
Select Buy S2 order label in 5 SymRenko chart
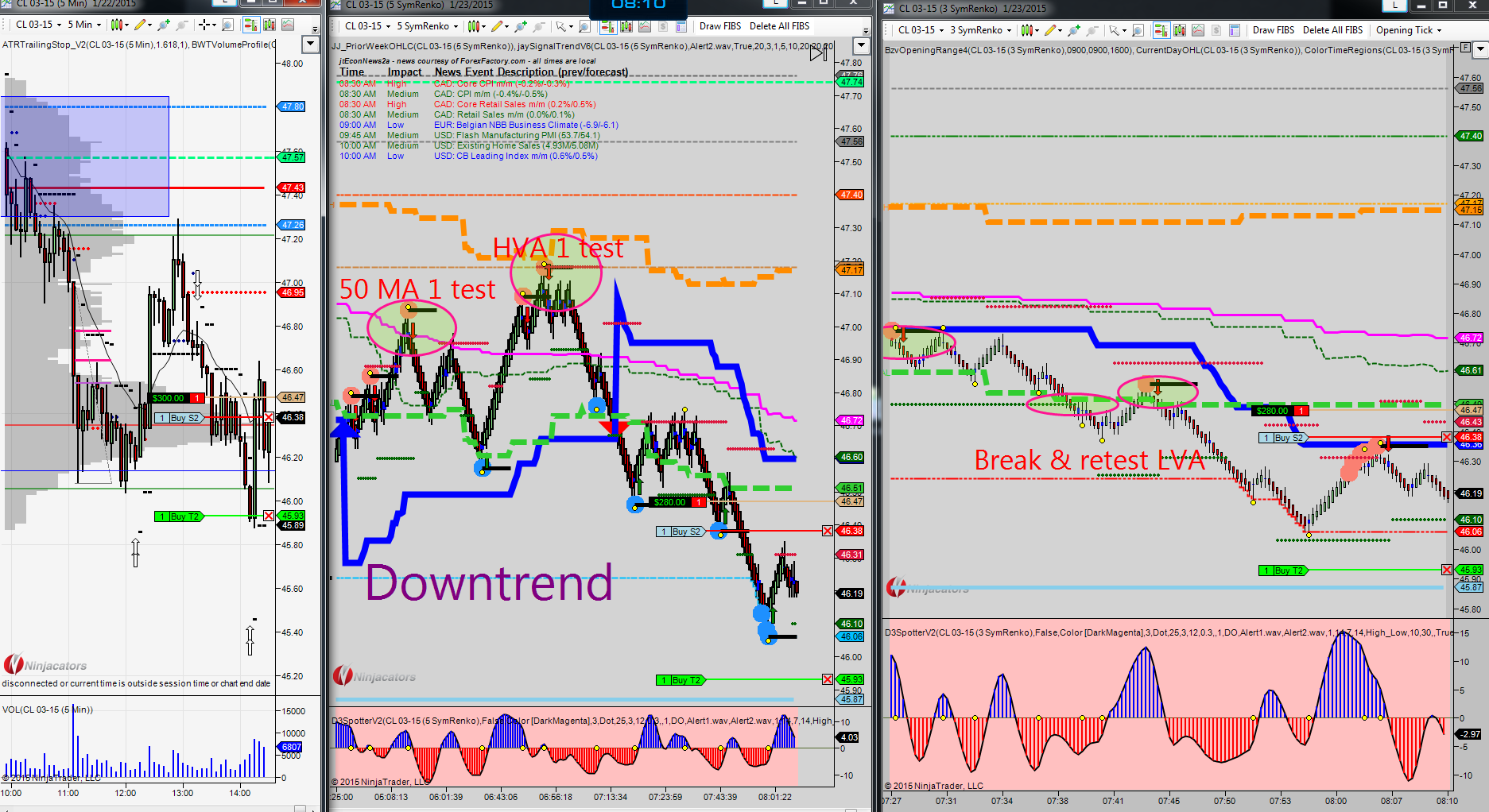(681, 532)
